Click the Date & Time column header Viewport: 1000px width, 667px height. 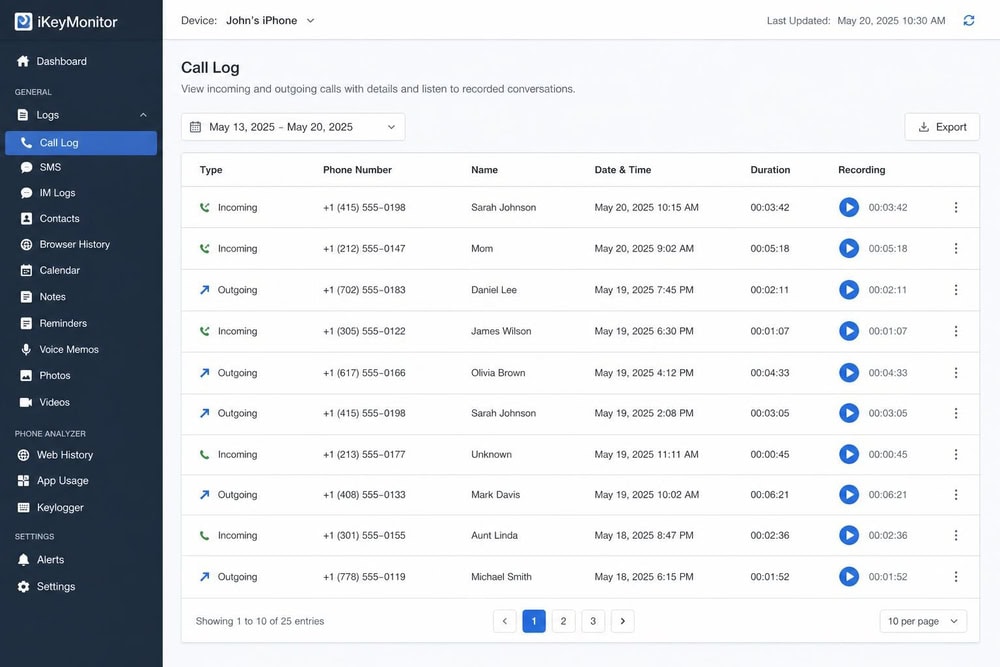click(622, 170)
